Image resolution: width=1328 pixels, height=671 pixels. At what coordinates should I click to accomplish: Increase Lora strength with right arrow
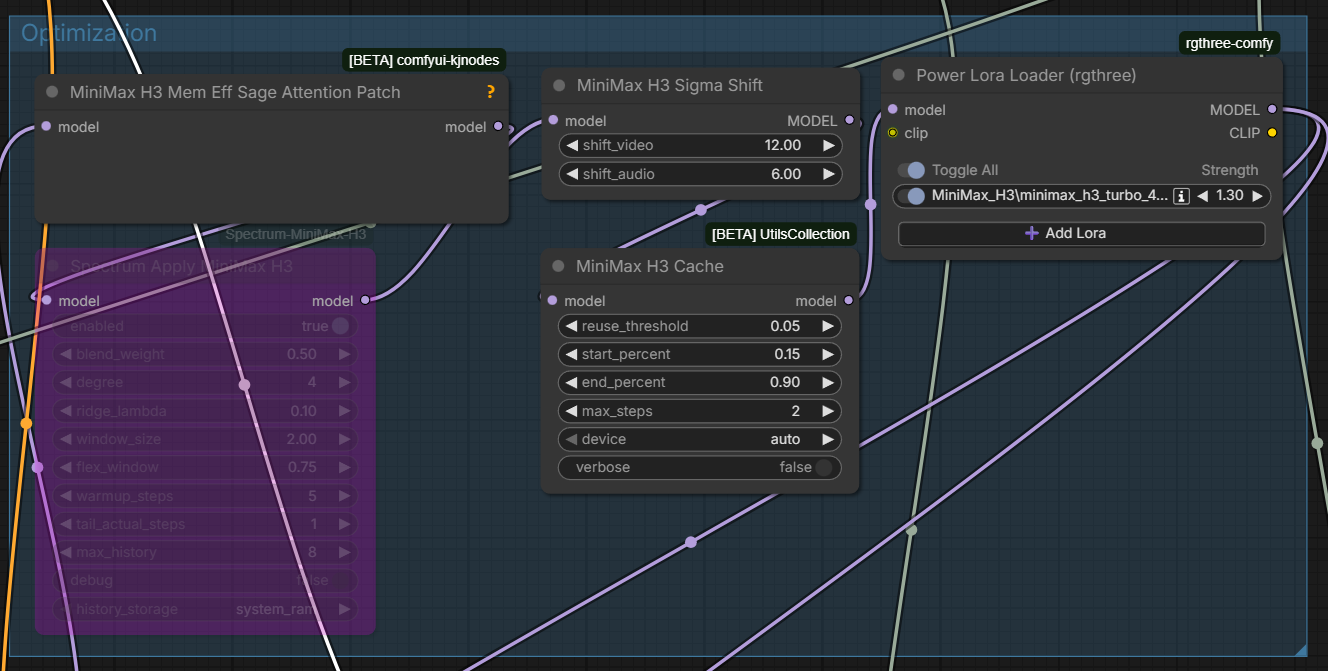pyautogui.click(x=1257, y=196)
